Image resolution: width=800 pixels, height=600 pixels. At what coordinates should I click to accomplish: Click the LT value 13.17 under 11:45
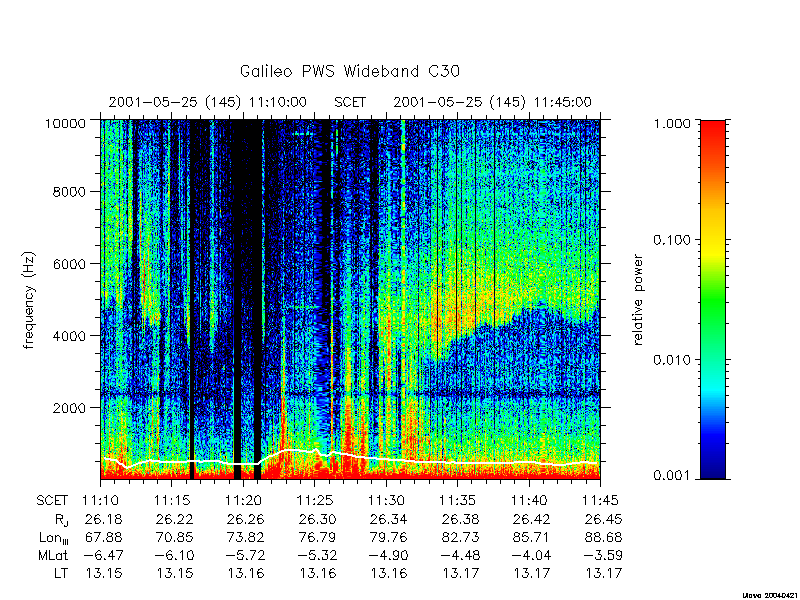point(604,573)
